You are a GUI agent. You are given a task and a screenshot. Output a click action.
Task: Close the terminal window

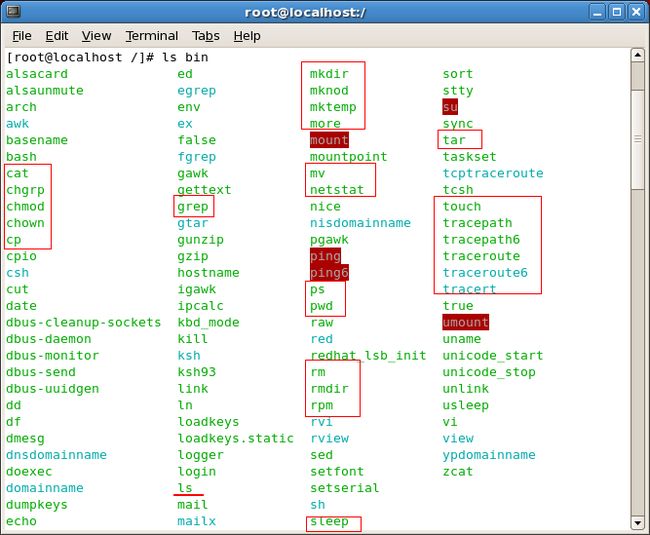(x=636, y=12)
